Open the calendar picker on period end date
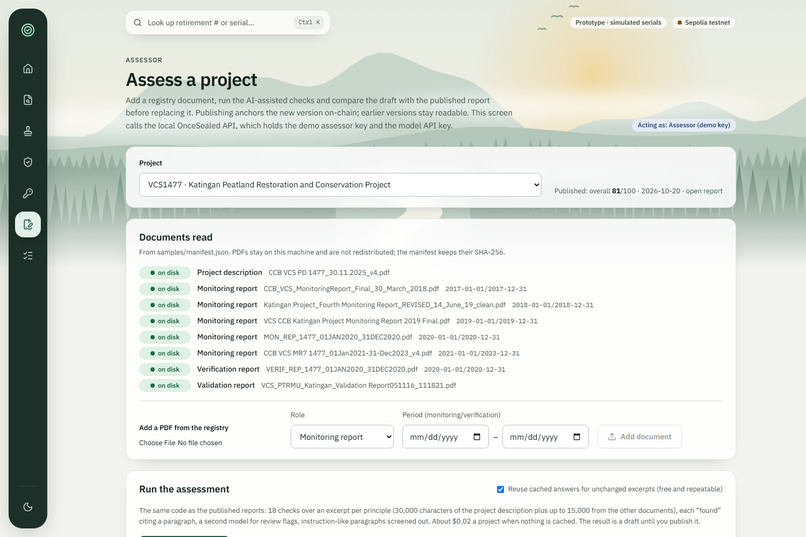 pos(576,437)
